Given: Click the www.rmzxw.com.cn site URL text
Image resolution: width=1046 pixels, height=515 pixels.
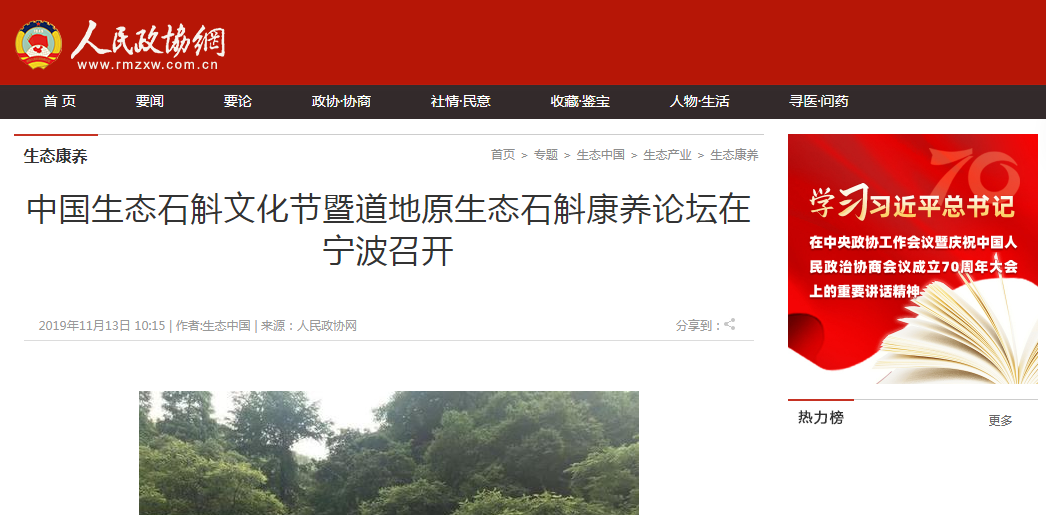Looking at the screenshot, I should 147,65.
